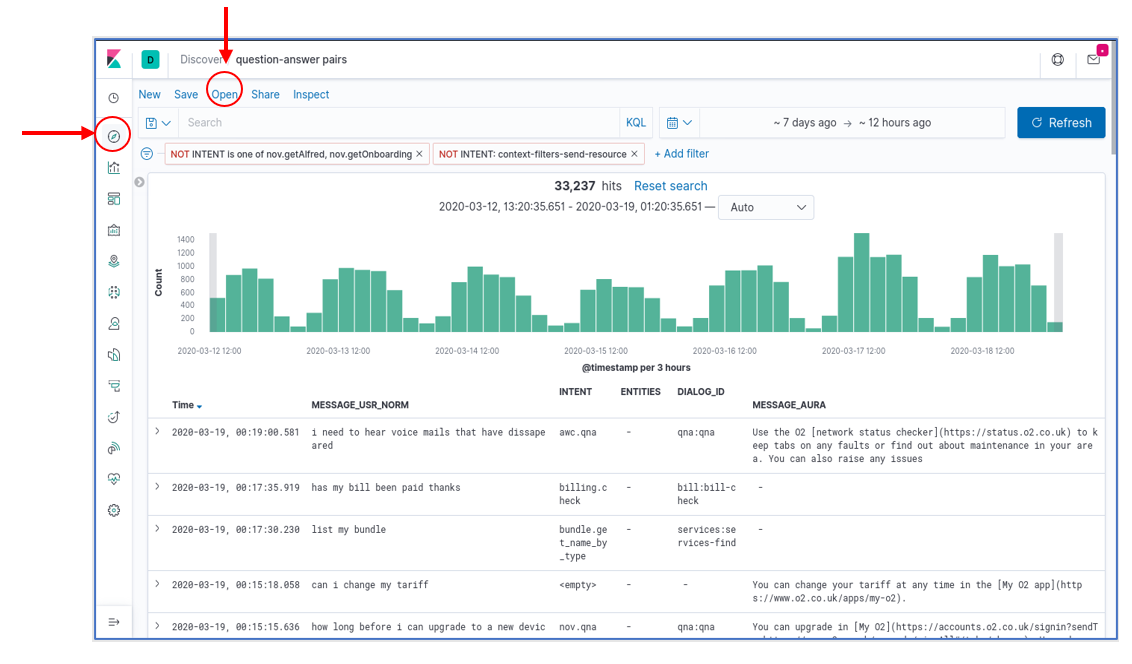Screen dimensions: 1132x664
Task: Open the Open saved search menu
Action: point(225,95)
